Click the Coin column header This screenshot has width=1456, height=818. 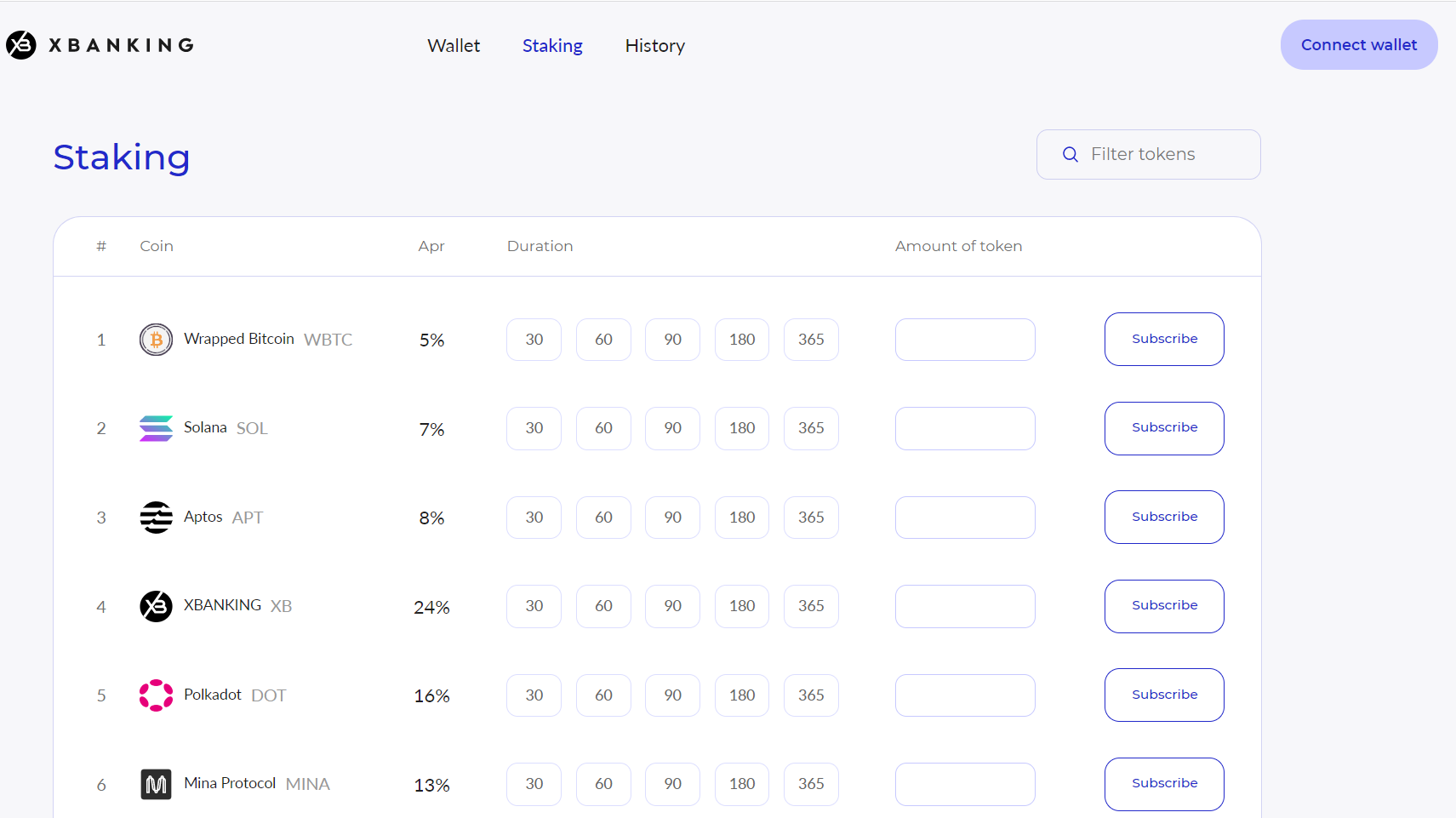coord(157,246)
